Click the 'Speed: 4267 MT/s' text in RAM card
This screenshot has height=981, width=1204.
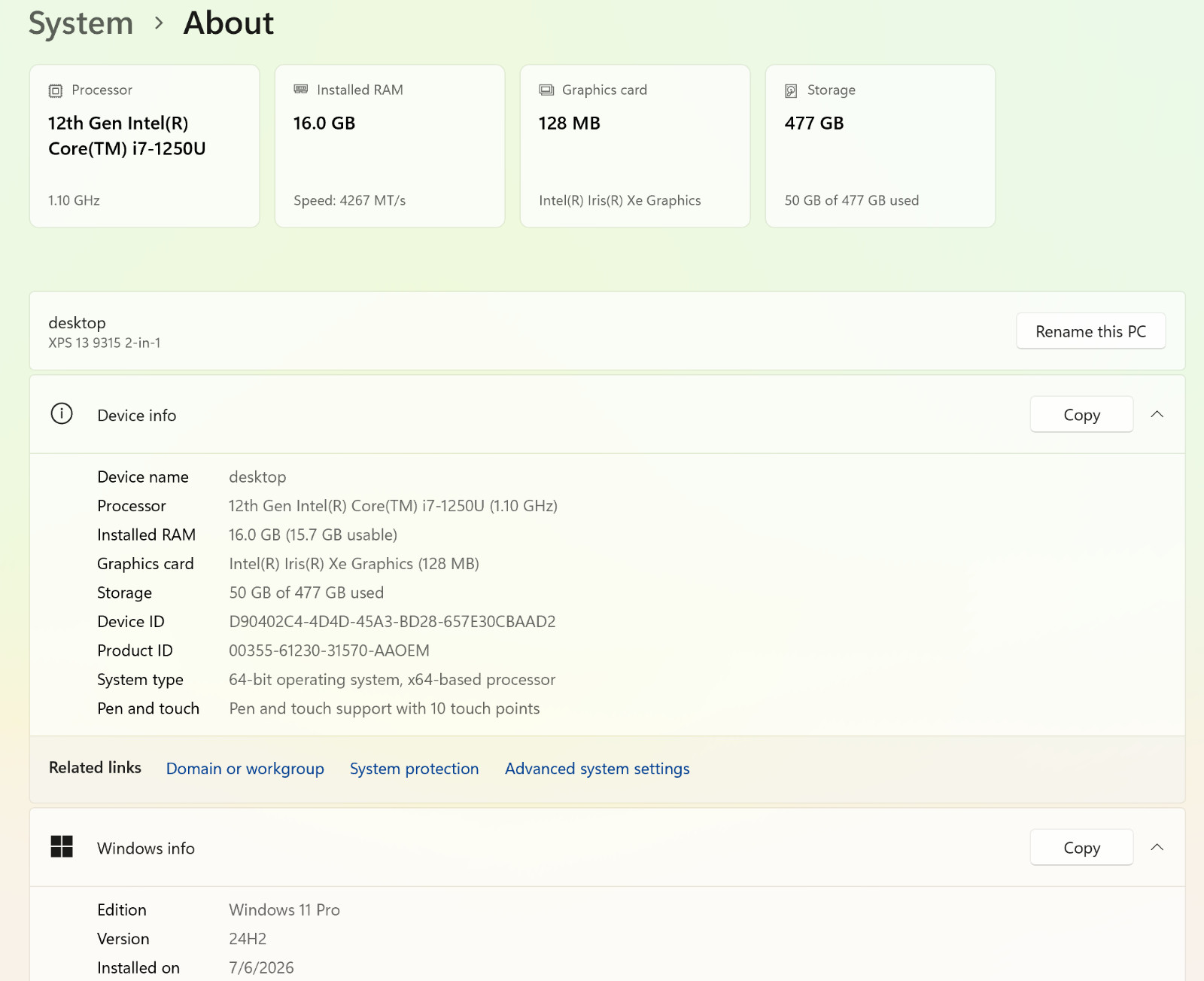350,200
